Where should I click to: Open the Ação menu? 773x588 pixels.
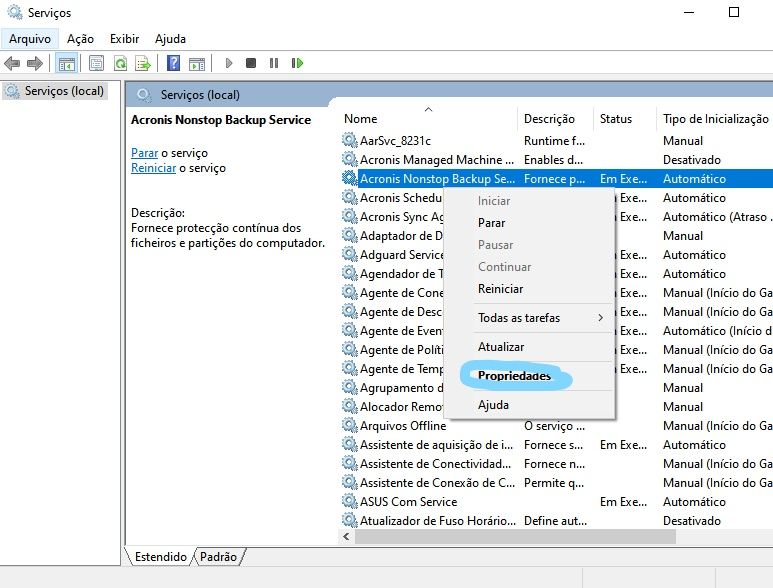(80, 39)
